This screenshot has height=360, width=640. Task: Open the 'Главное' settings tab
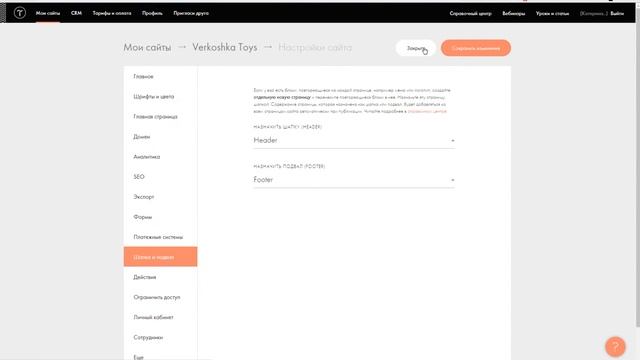coord(160,76)
